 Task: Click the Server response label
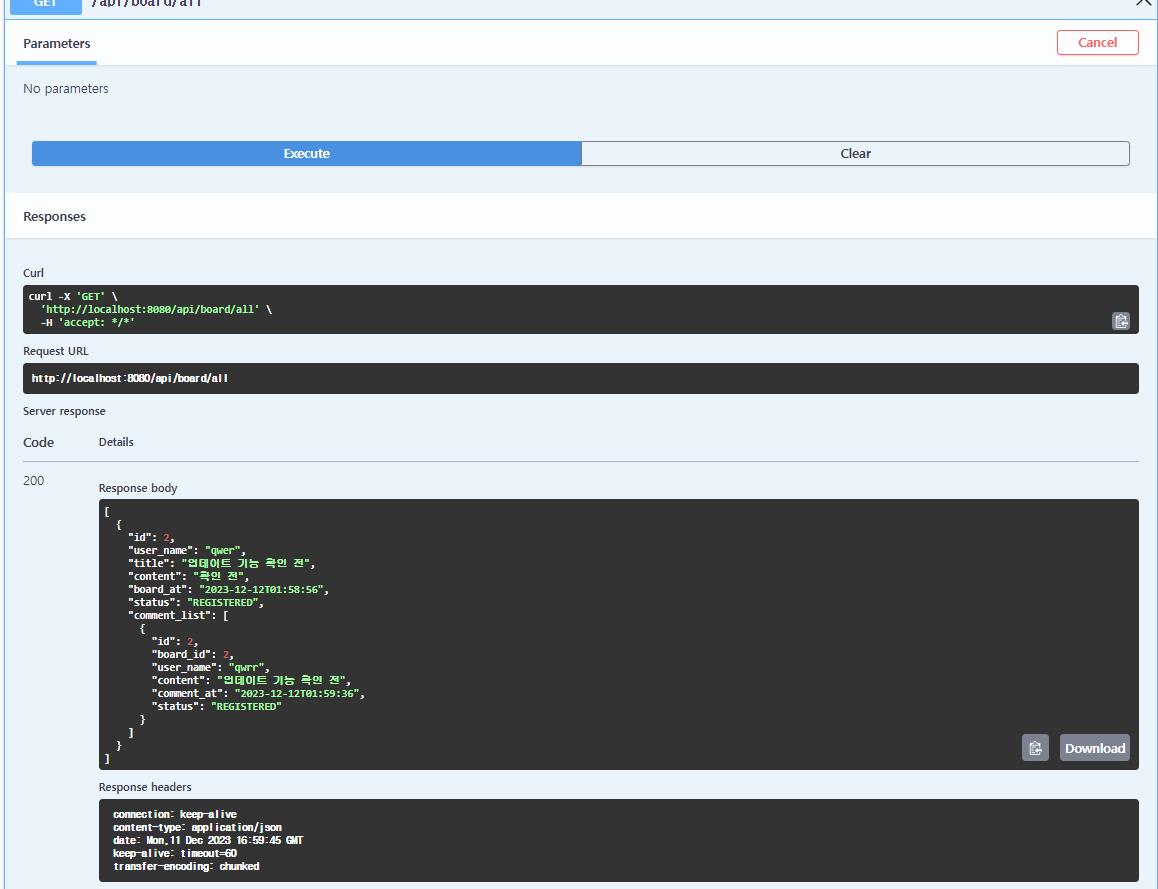click(64, 411)
